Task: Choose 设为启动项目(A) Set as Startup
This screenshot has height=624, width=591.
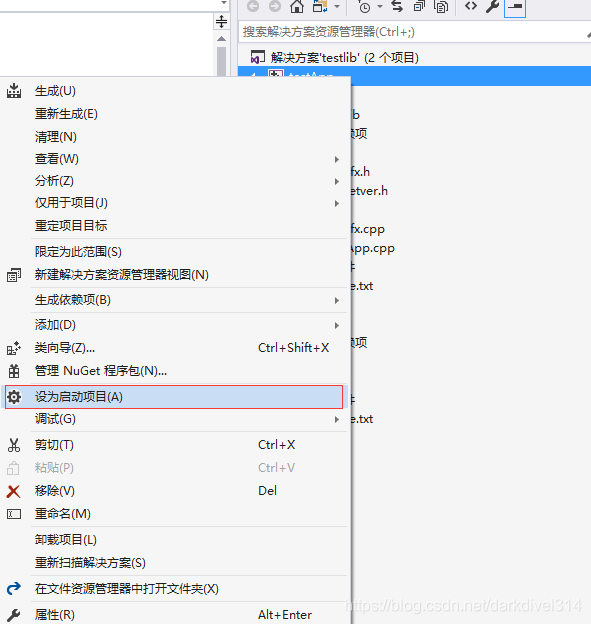Action: (x=174, y=397)
